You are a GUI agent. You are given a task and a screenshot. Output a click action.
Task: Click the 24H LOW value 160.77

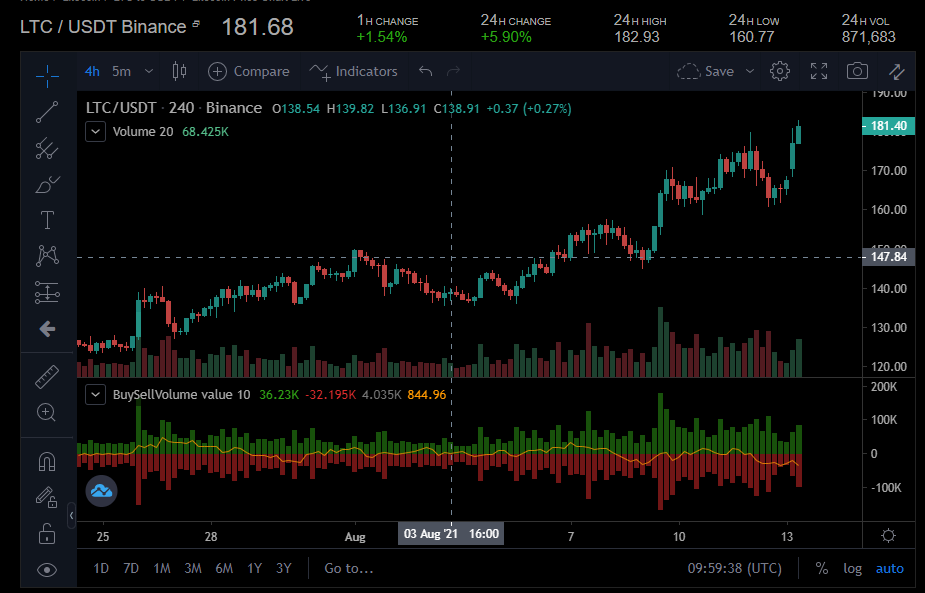[752, 37]
